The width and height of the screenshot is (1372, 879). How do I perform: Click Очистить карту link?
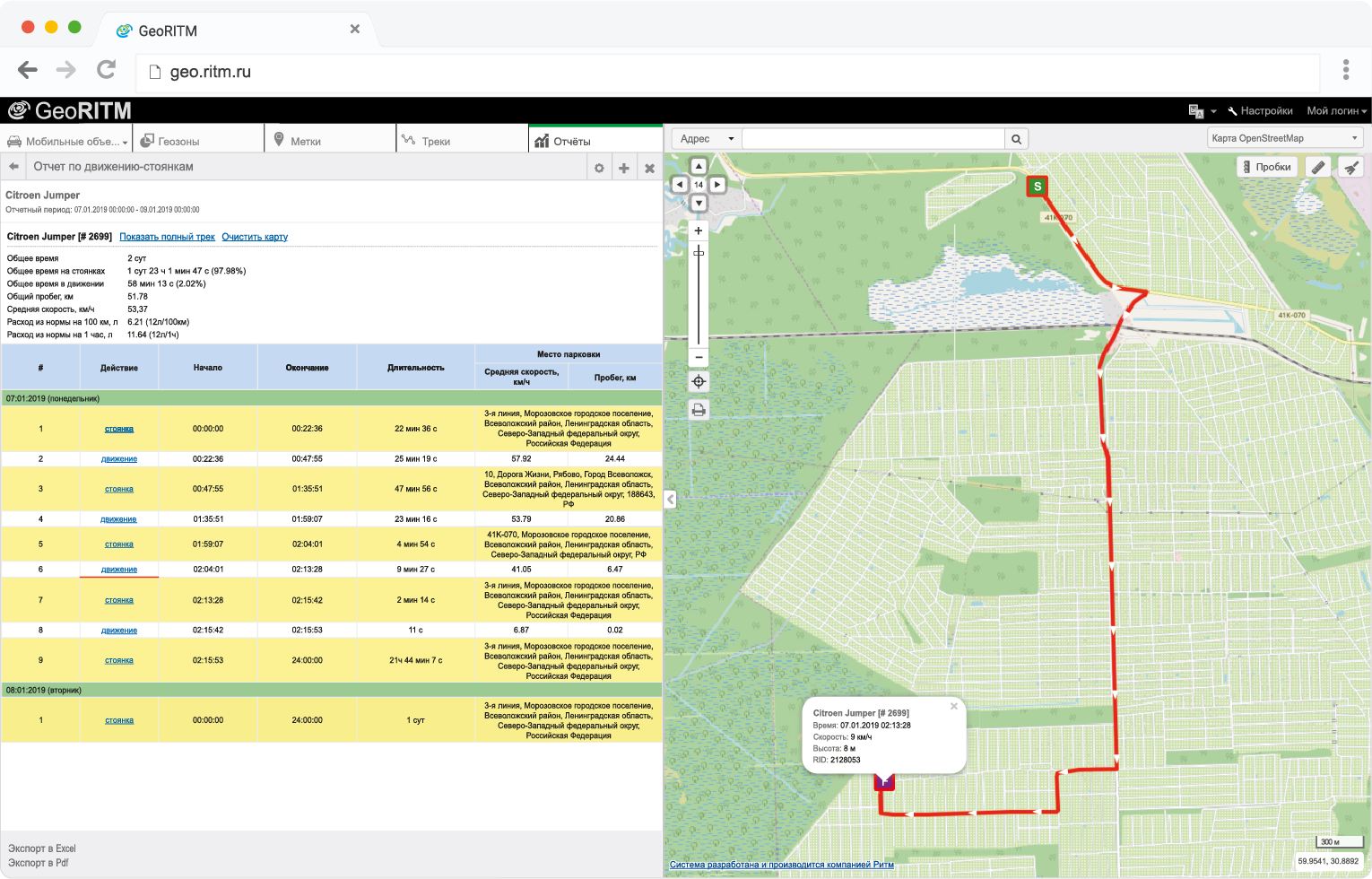pos(255,237)
